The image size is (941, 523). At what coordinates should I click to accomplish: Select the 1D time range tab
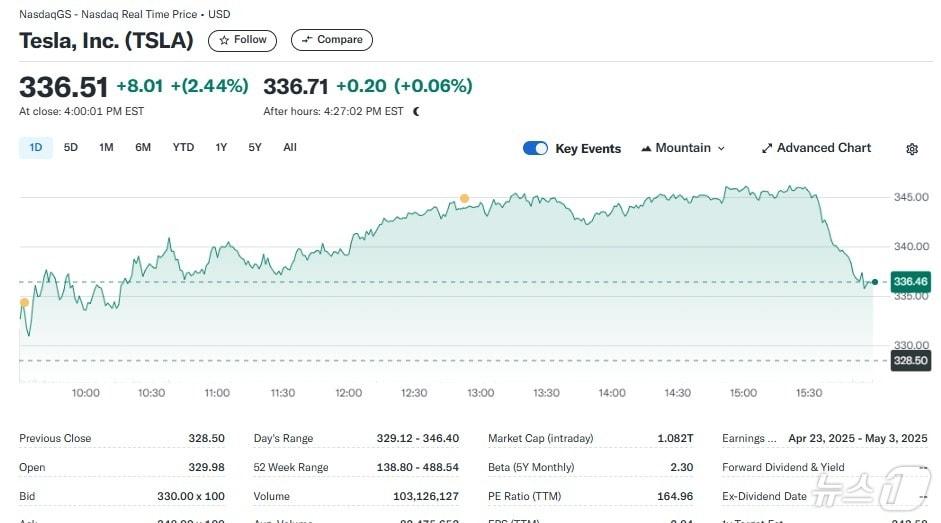coord(36,148)
